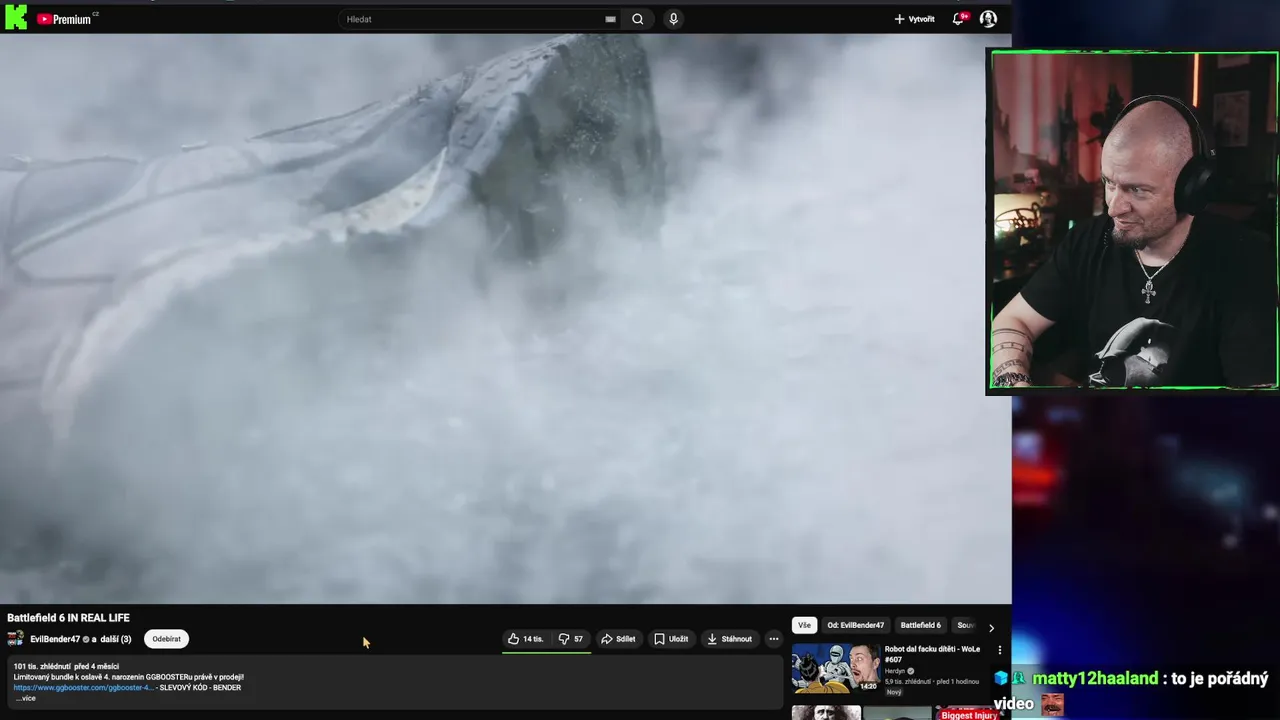The width and height of the screenshot is (1280, 720).
Task: Open the Biggest Injury video thumbnail
Action: pyautogui.click(x=966, y=713)
